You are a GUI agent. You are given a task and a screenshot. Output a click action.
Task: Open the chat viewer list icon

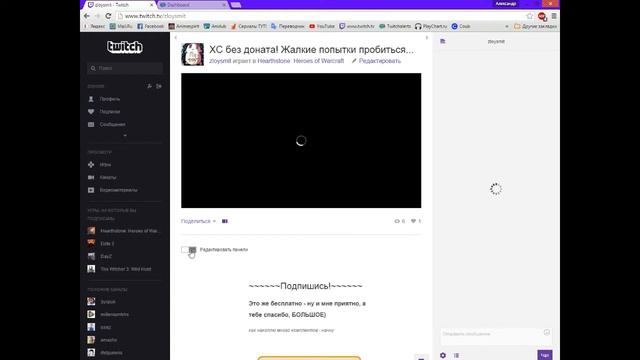456,356
